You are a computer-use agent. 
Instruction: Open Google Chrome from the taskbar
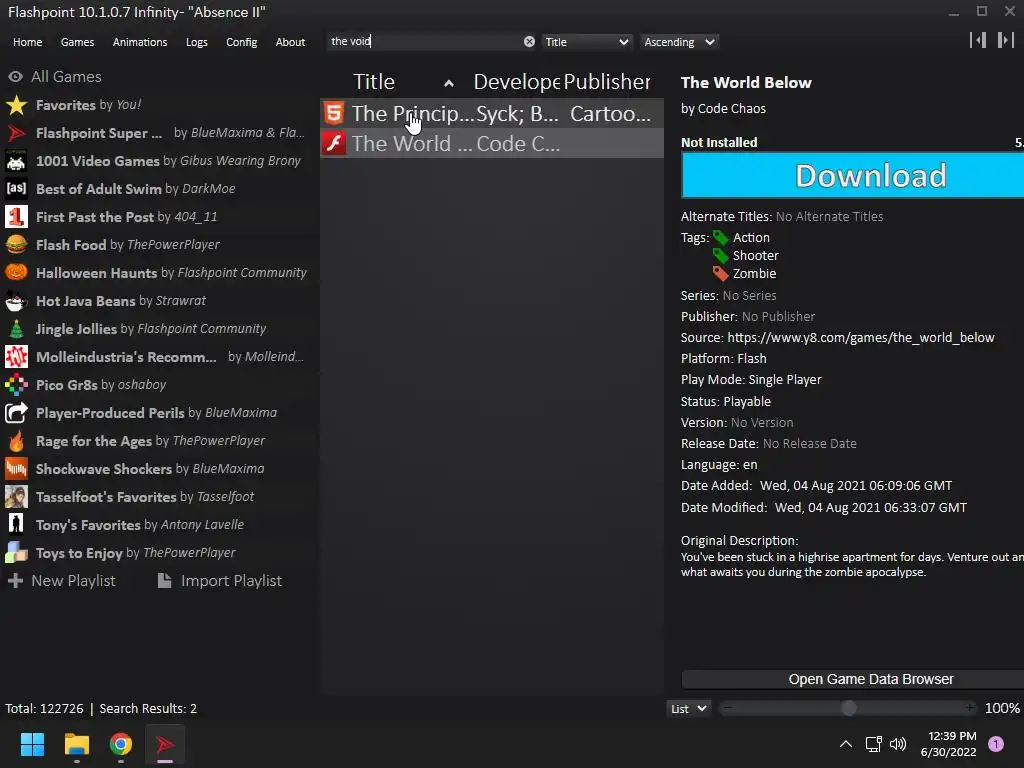[x=121, y=744]
